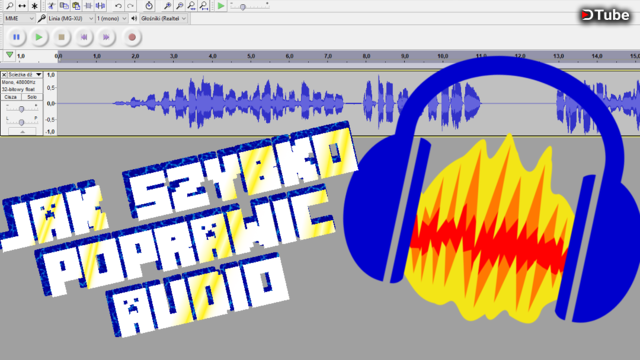The width and height of the screenshot is (640, 360).
Task: Open the Linia recording device dropdown
Action: click(71, 18)
